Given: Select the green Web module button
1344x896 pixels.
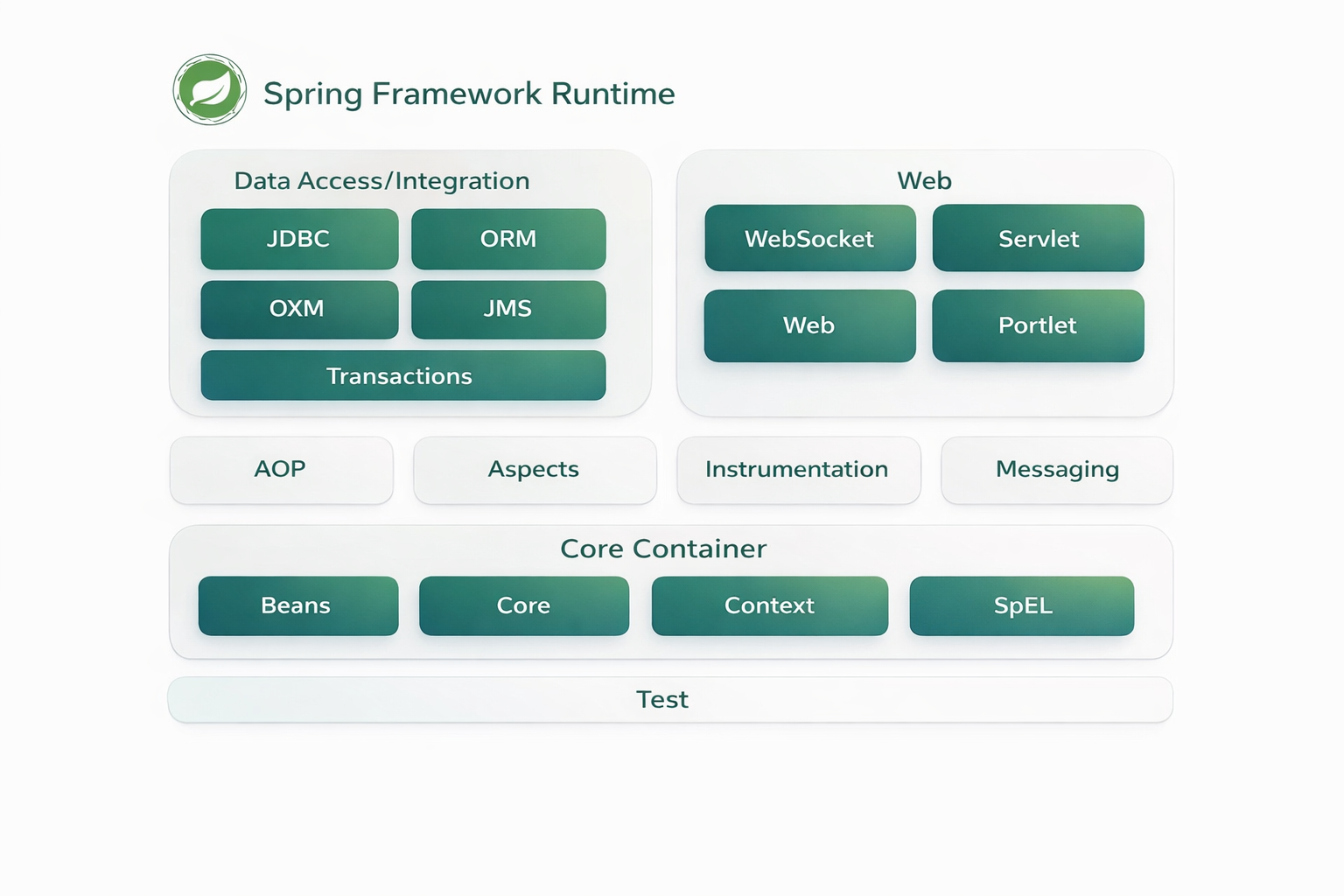Looking at the screenshot, I should pyautogui.click(x=809, y=325).
